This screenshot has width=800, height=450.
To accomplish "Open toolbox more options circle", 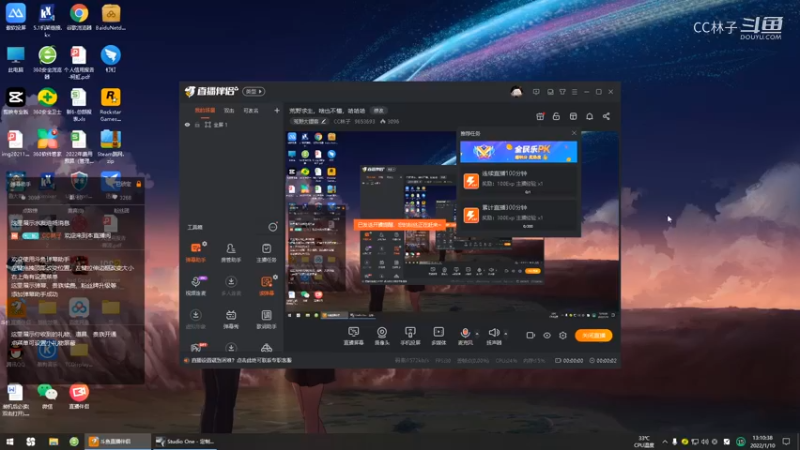I will (273, 227).
